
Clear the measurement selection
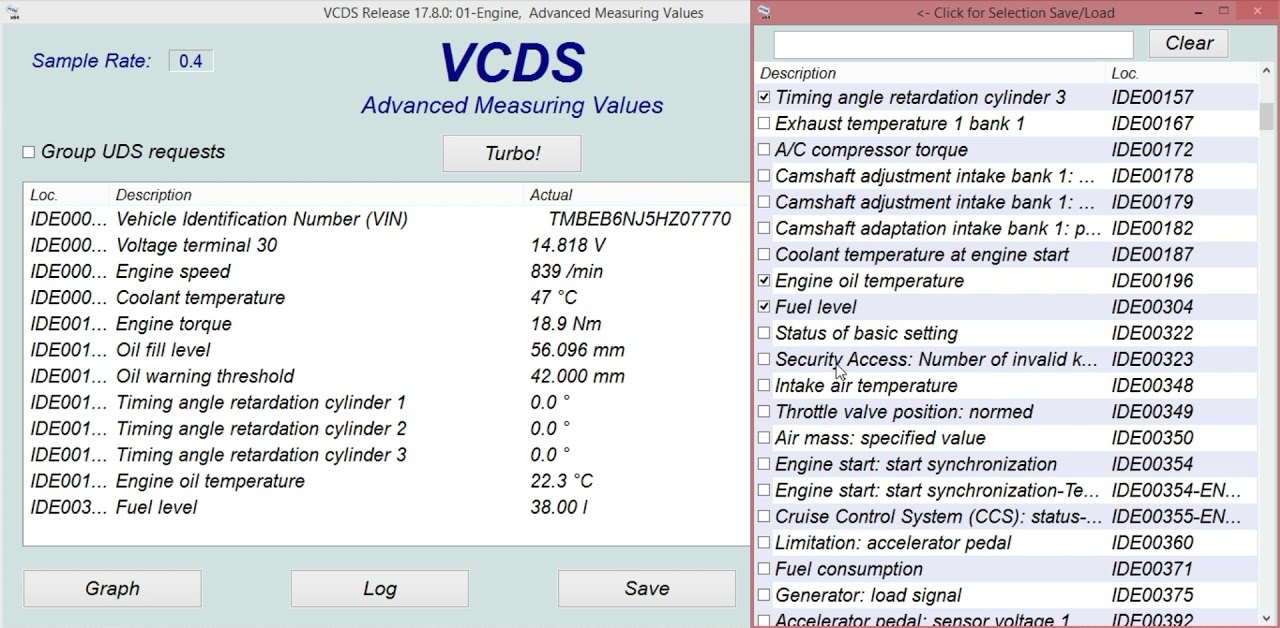click(1188, 43)
